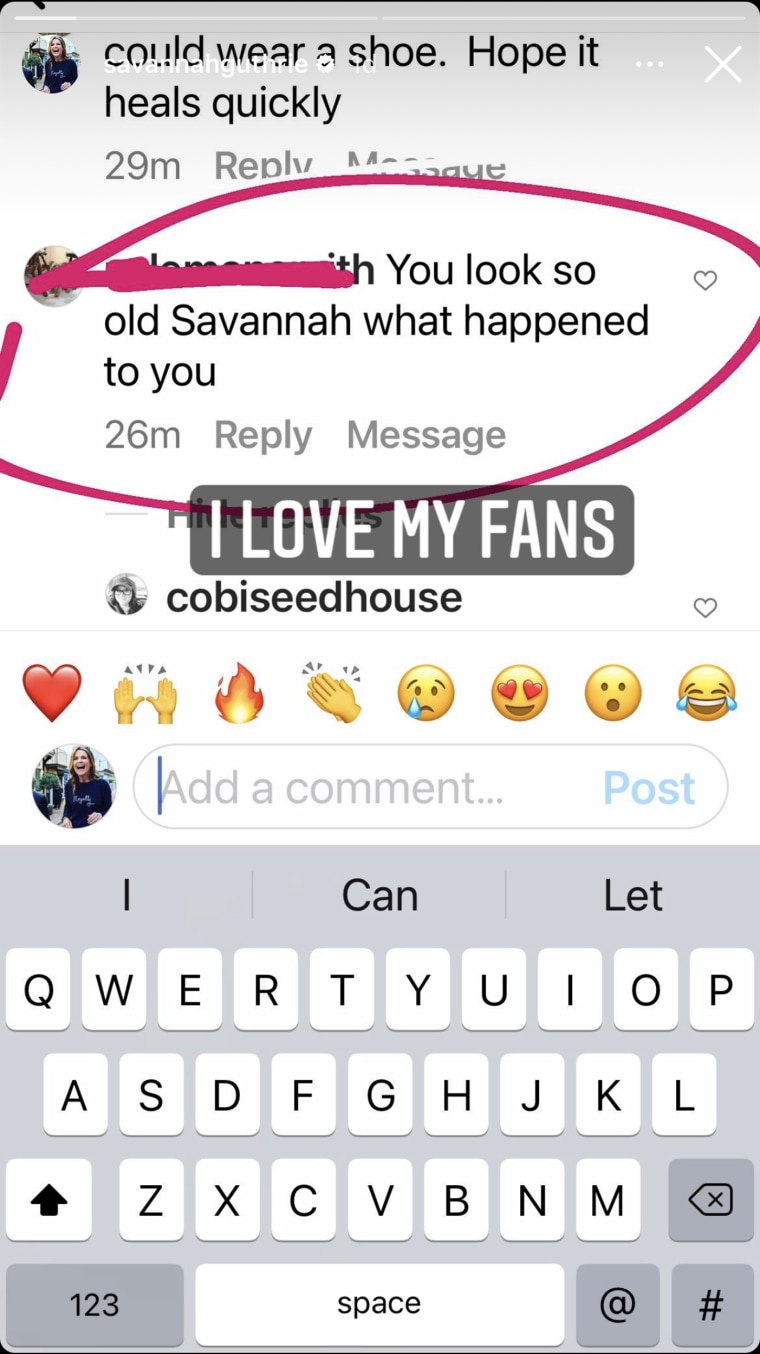Tap the surprised face emoji
Viewport: 760px width, 1354px height.
[613, 693]
